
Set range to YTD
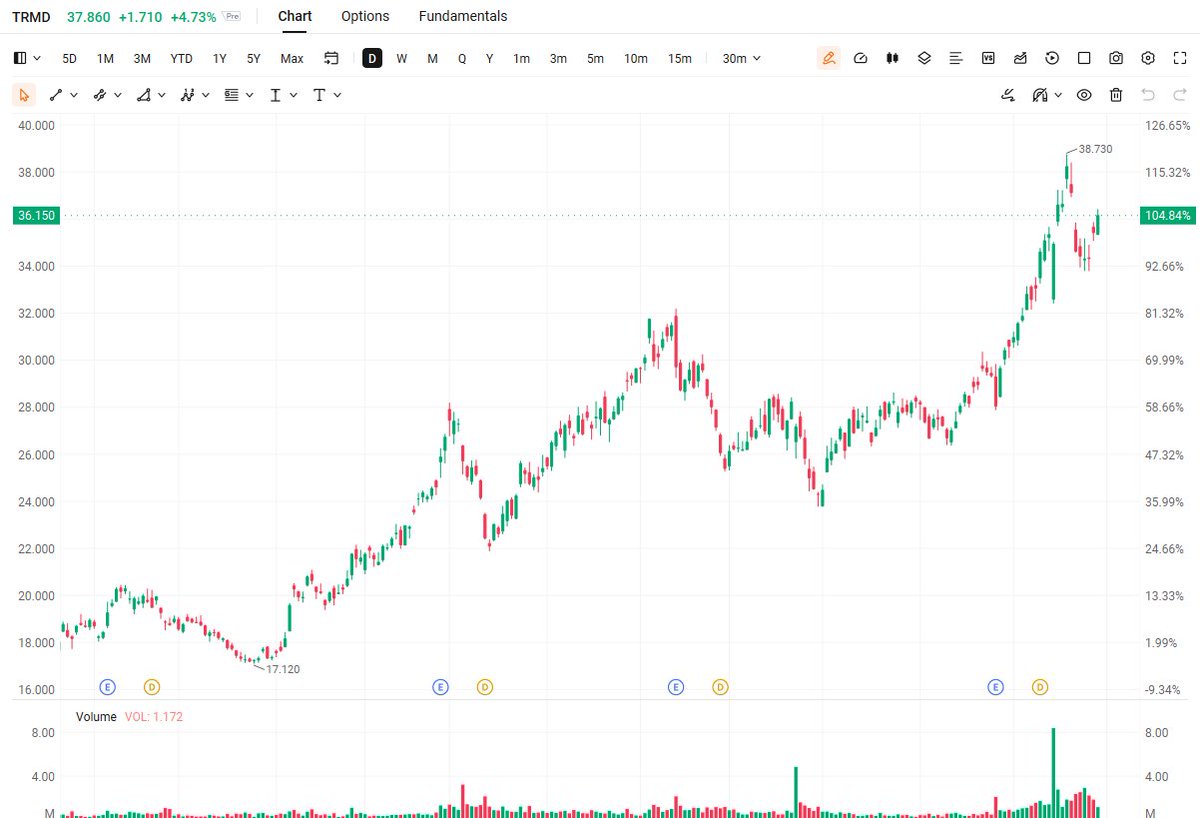[x=181, y=58]
